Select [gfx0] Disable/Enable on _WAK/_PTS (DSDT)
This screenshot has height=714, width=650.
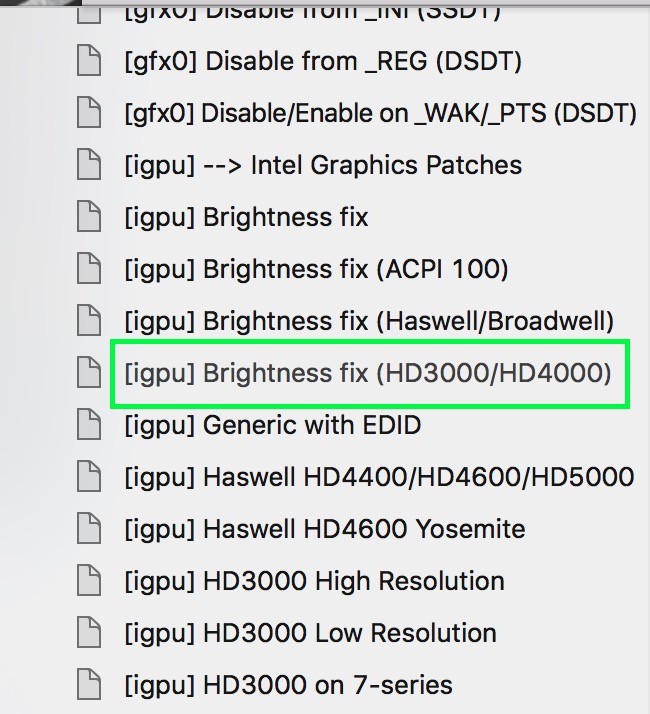click(380, 113)
